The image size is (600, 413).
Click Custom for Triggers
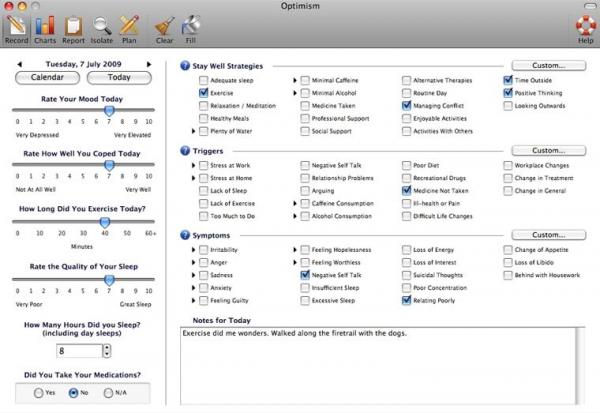[x=548, y=151]
